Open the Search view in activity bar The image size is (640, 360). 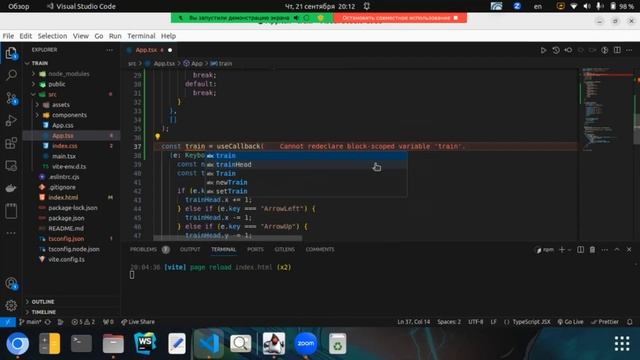[11, 75]
